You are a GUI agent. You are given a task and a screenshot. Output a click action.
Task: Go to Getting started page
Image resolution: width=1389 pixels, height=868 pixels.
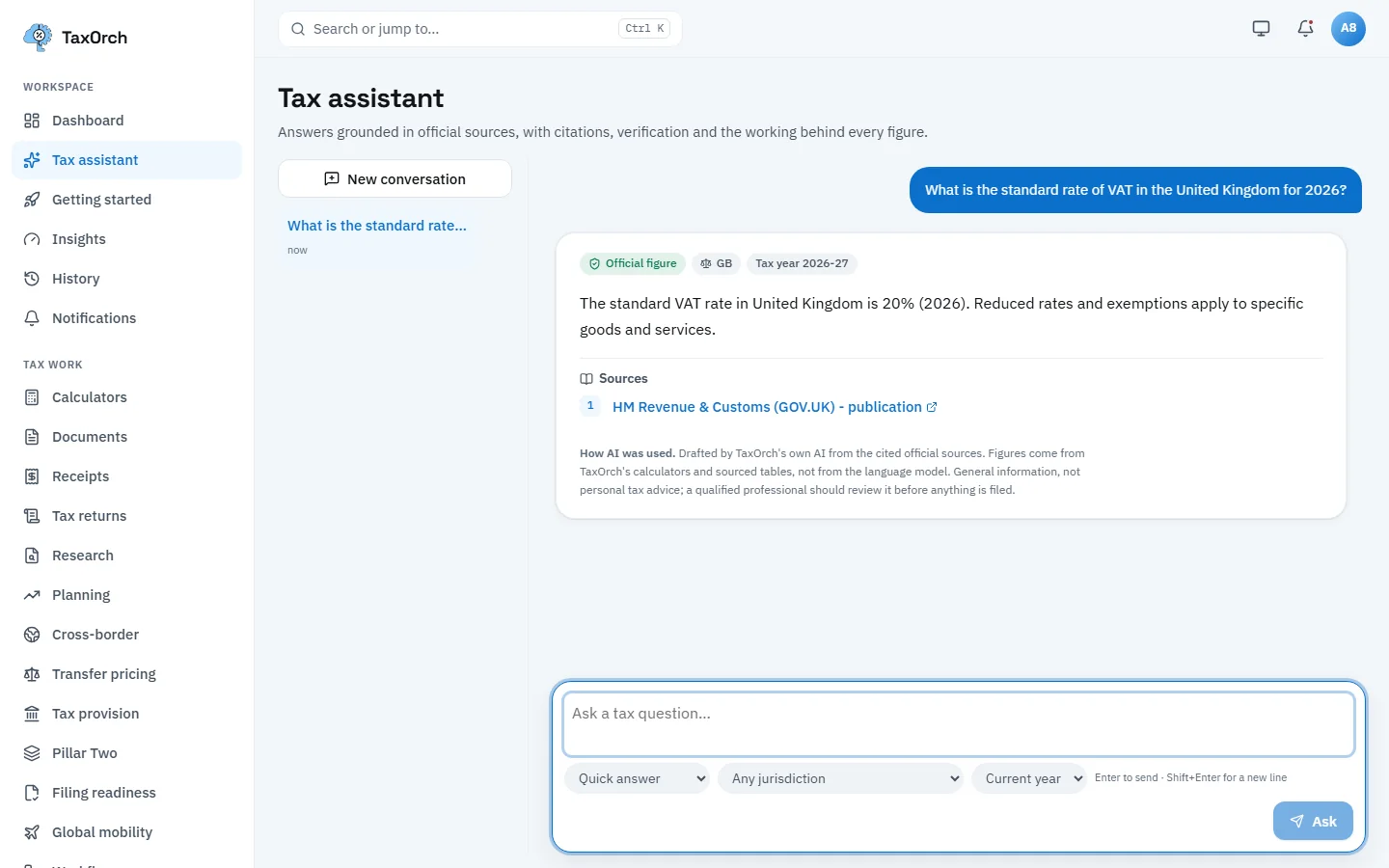(x=126, y=200)
